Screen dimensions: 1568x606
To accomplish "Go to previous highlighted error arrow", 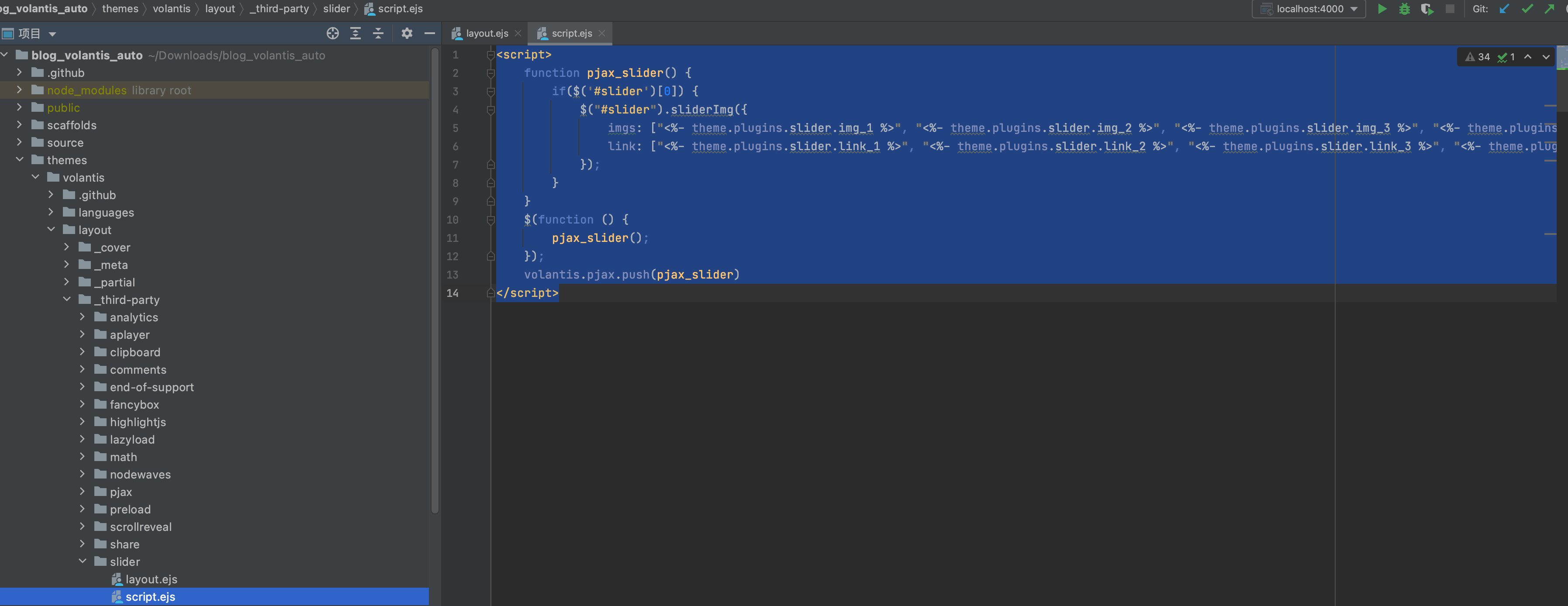I will (1528, 57).
